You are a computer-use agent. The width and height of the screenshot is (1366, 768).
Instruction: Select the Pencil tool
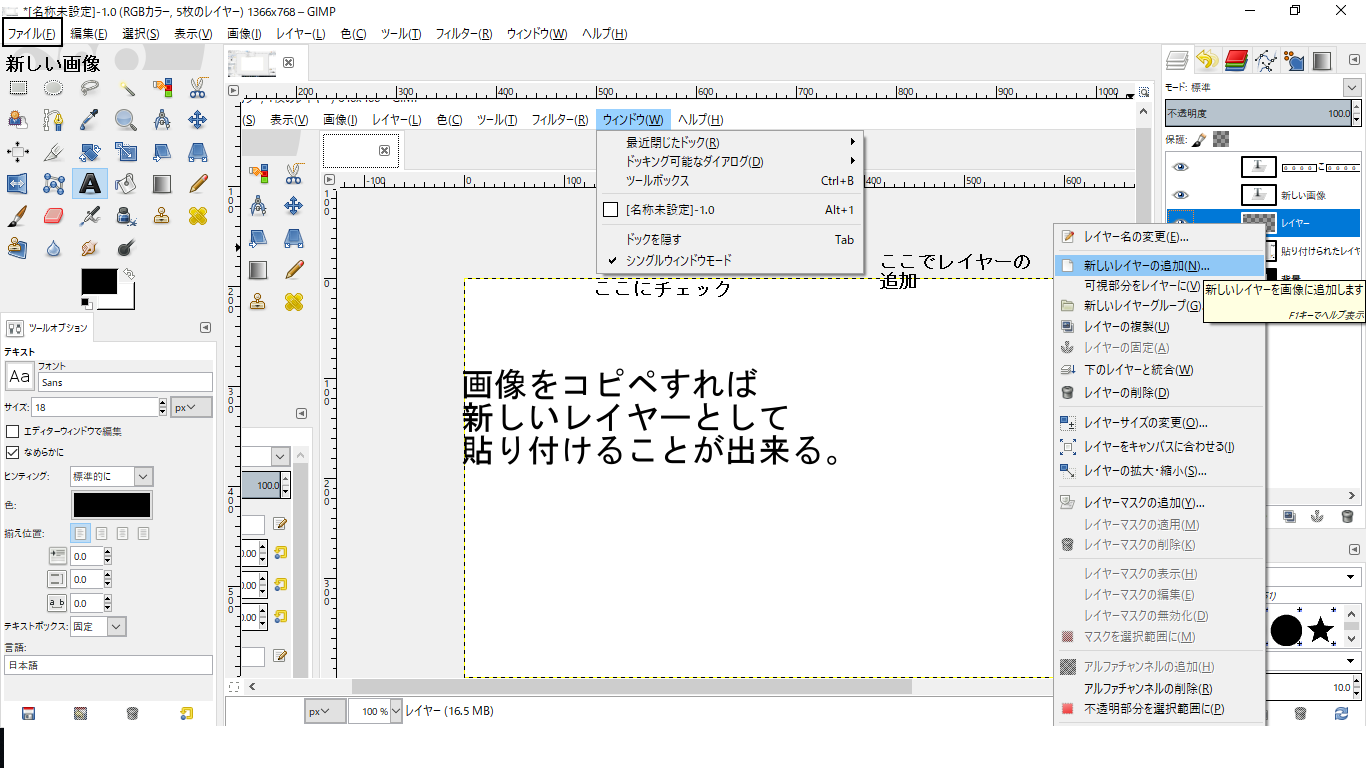pos(198,184)
